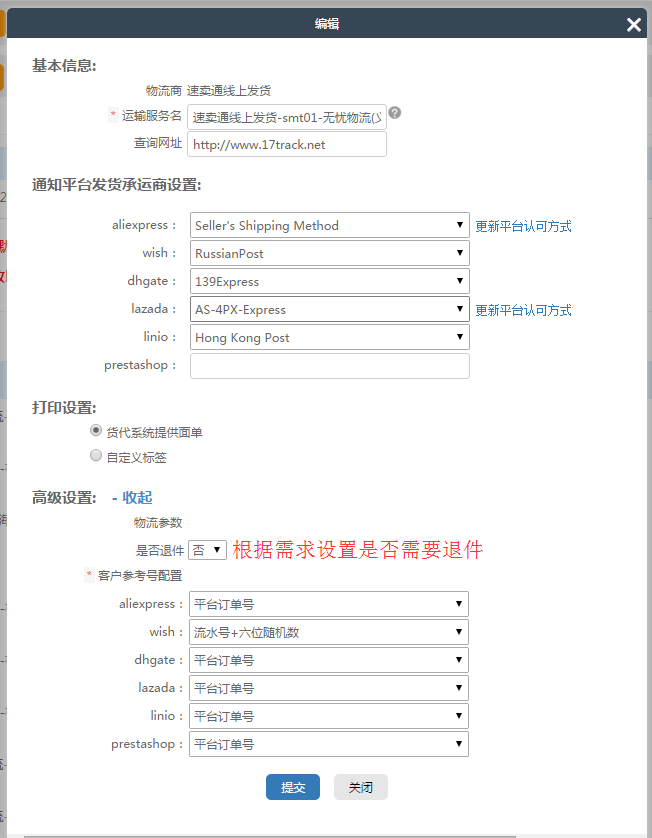Click the tracking URL input field
The height and width of the screenshot is (838, 652).
click(x=286, y=144)
